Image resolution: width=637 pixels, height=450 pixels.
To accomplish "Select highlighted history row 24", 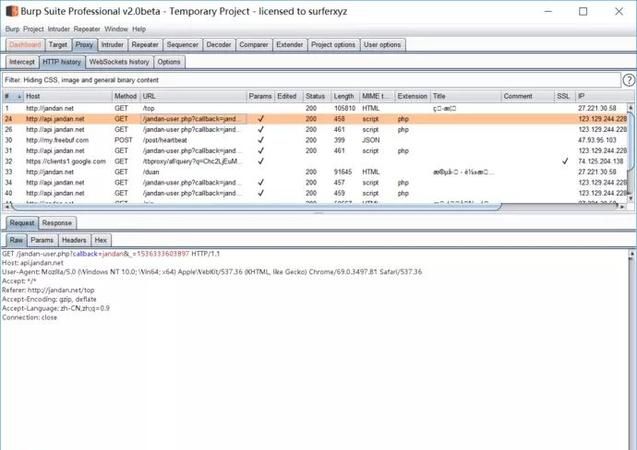I will click(315, 119).
